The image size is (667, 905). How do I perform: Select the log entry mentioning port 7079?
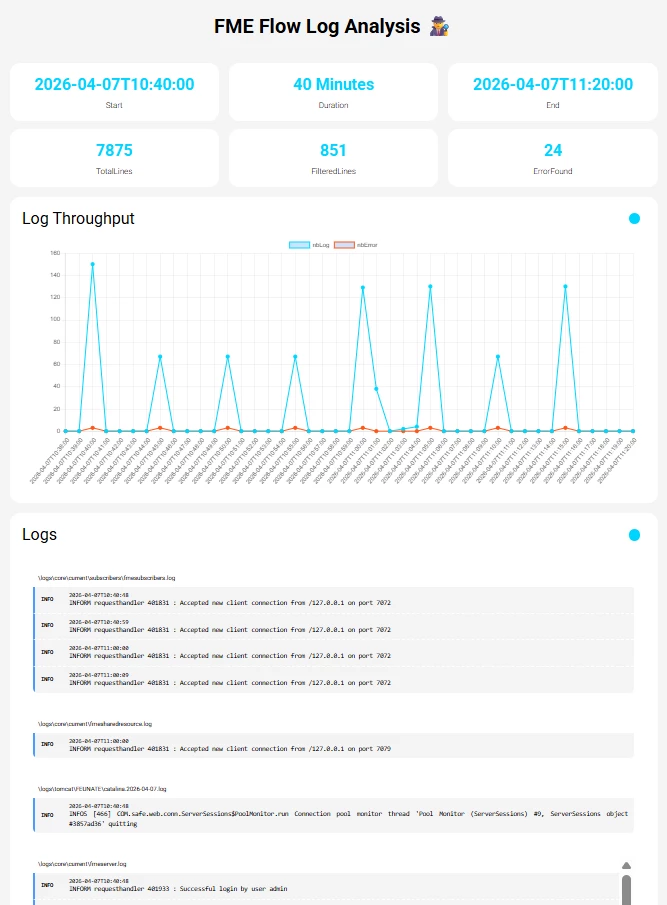[334, 745]
